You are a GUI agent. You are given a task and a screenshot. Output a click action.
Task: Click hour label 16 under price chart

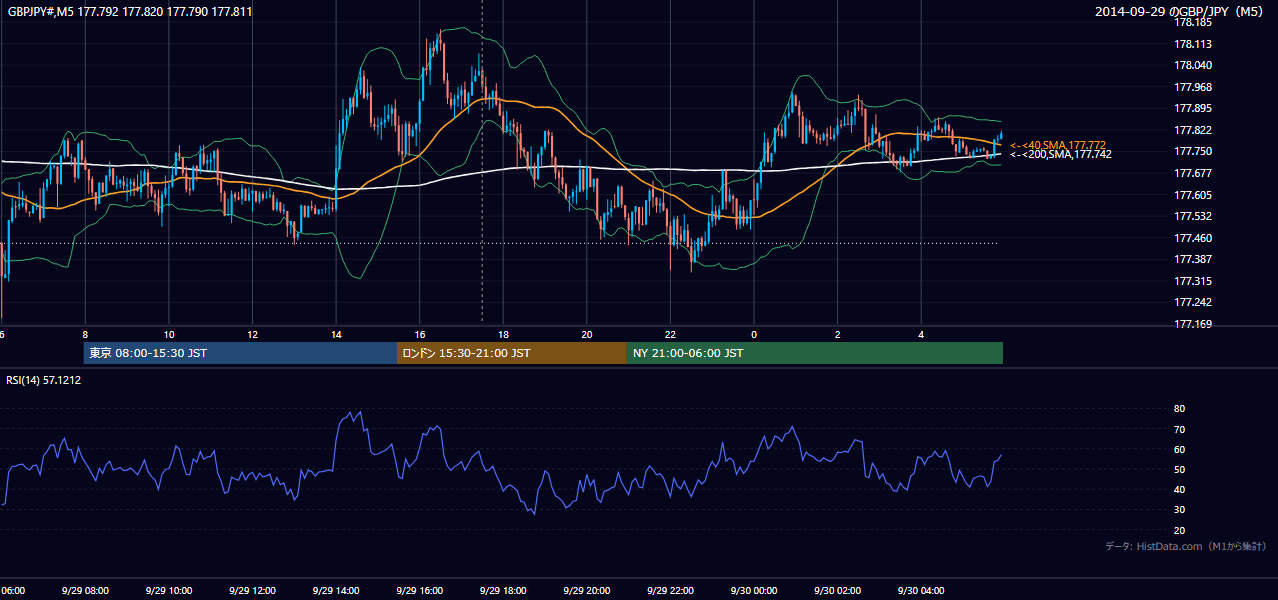420,334
